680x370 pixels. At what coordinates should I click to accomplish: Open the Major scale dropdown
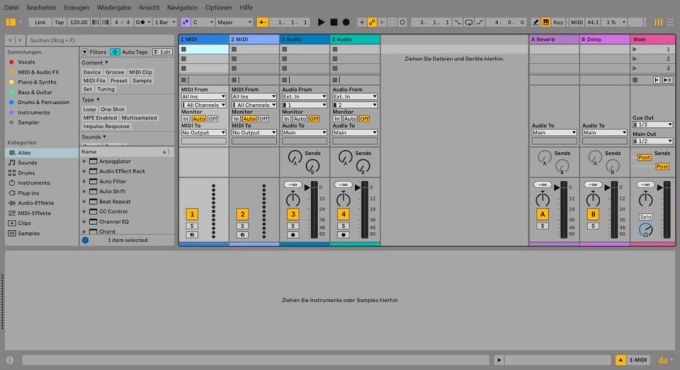(x=234, y=22)
